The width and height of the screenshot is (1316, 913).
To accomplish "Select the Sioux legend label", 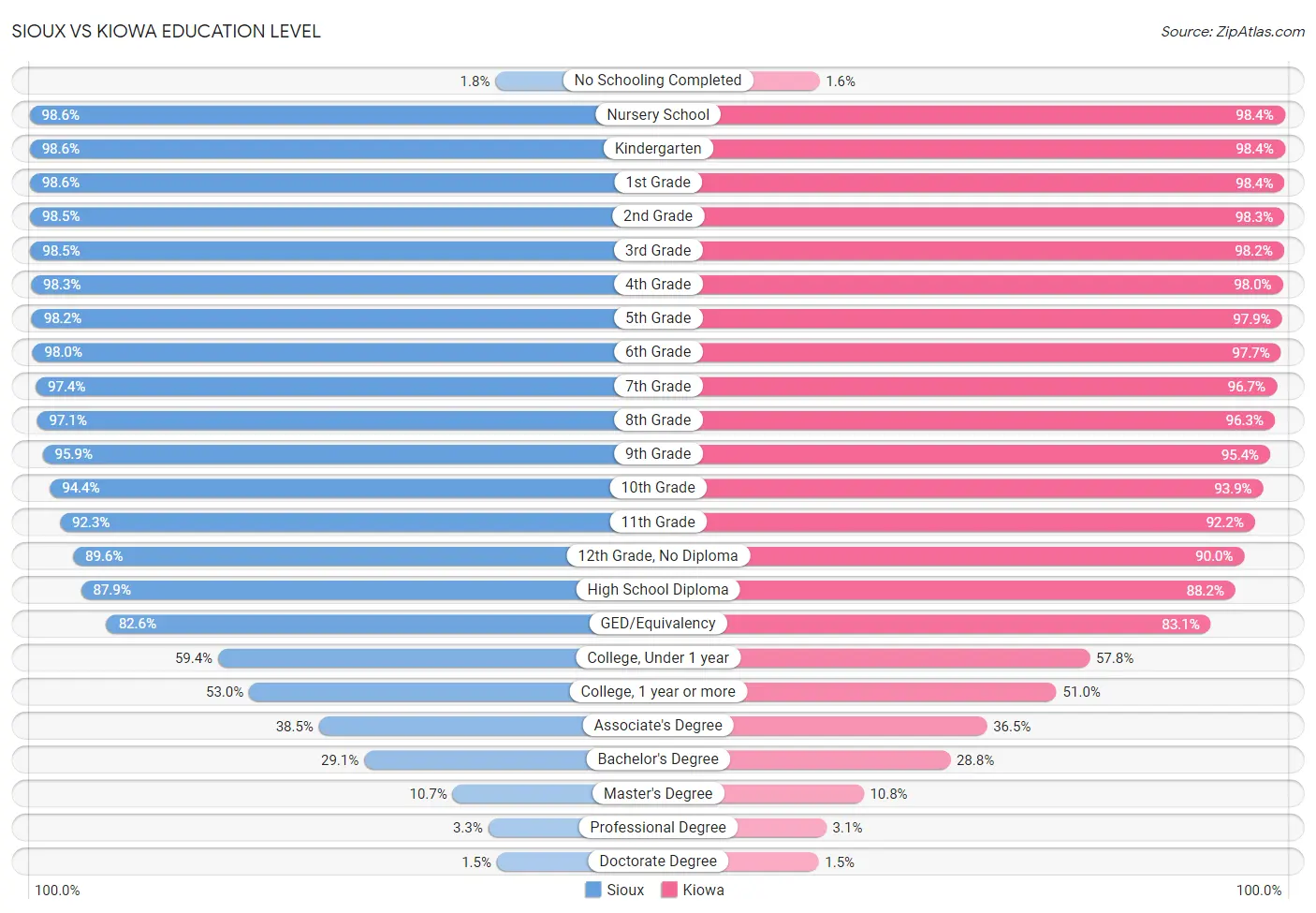I will [625, 890].
